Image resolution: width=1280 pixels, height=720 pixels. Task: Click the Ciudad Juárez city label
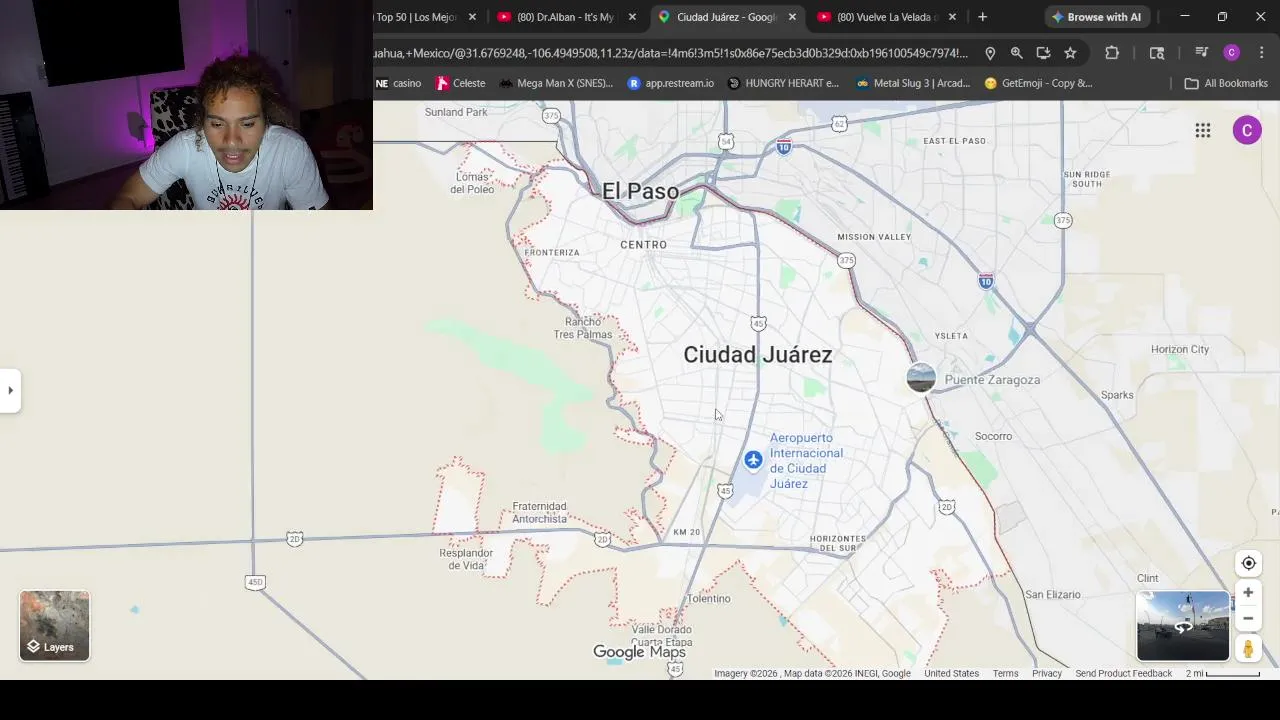click(757, 355)
